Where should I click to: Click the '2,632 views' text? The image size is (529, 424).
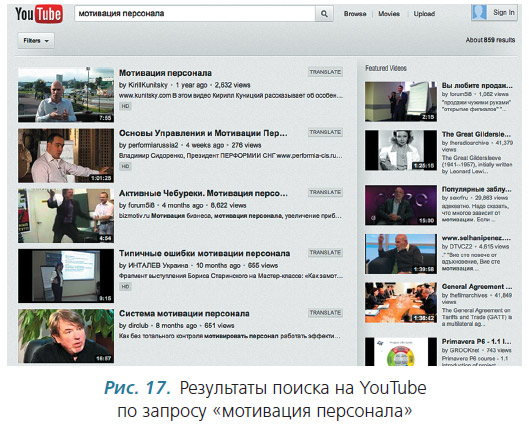point(232,85)
